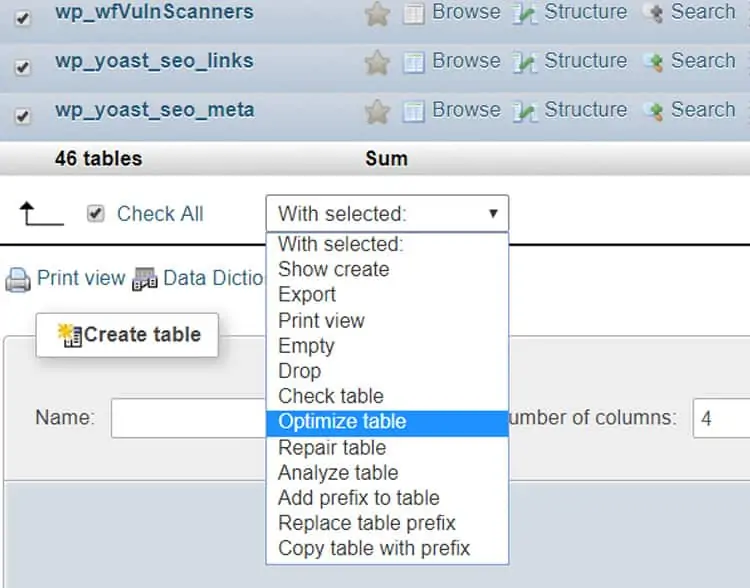
Task: Open Print view link below tables
Action: (81, 277)
